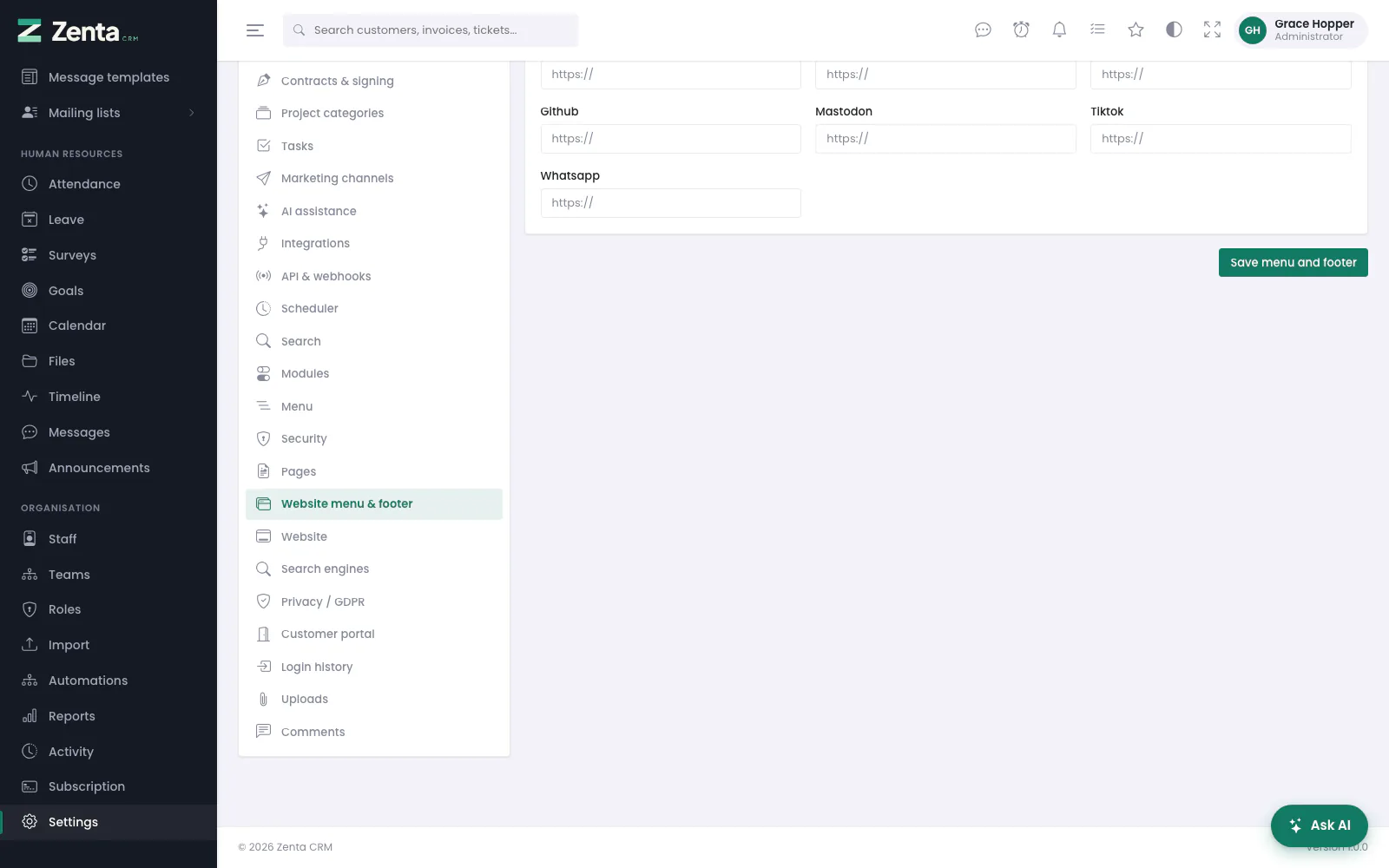The width and height of the screenshot is (1389, 868).
Task: Go to Customer portal settings
Action: (x=374, y=635)
